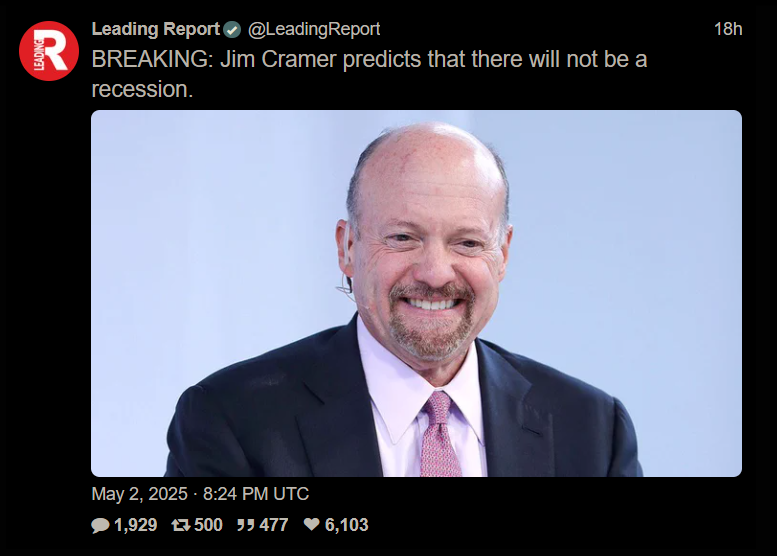Viewport: 777px width, 556px height.
Task: Click the red R logo letter
Action: coord(56,50)
